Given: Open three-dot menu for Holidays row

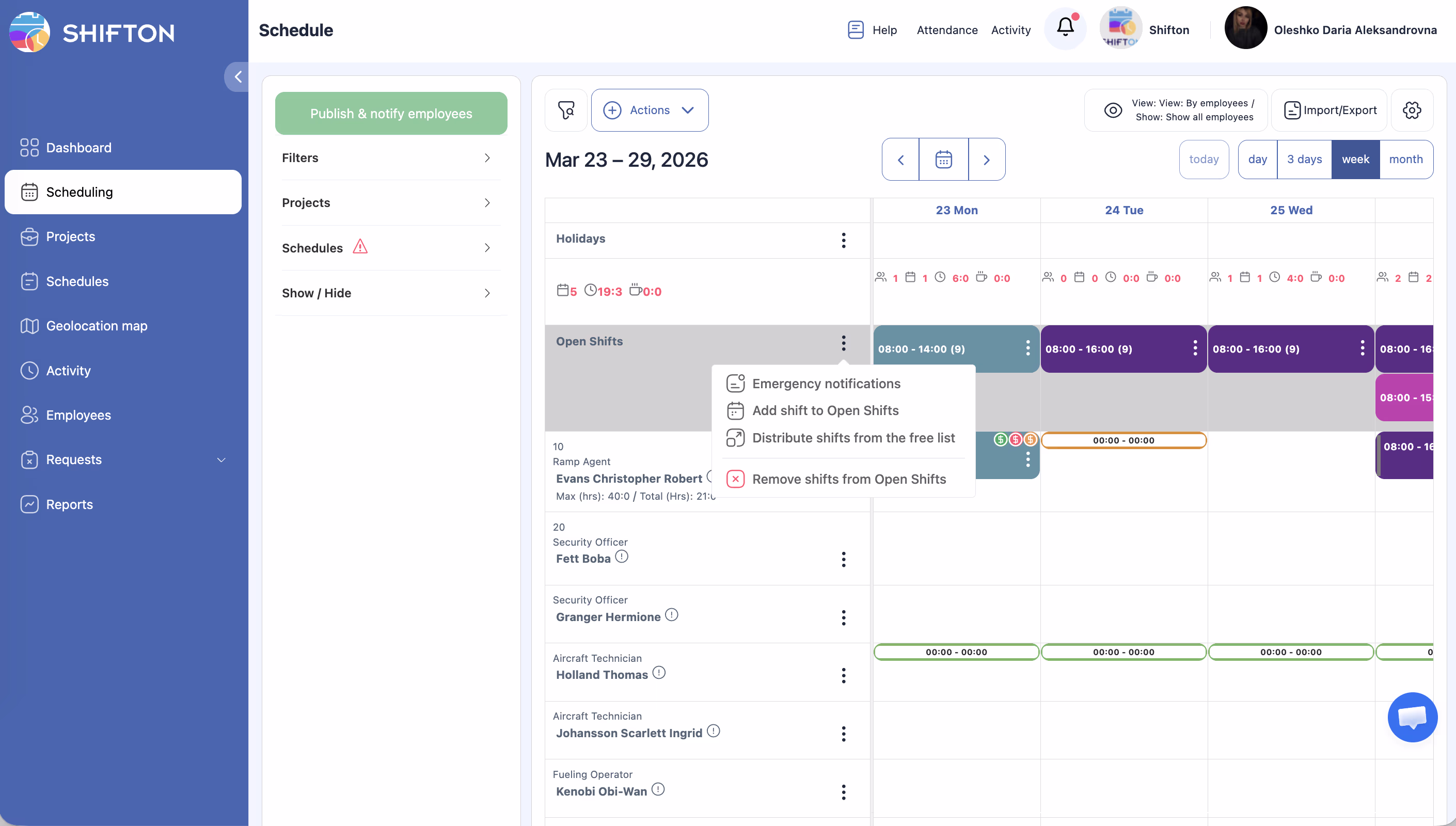Looking at the screenshot, I should tap(844, 240).
